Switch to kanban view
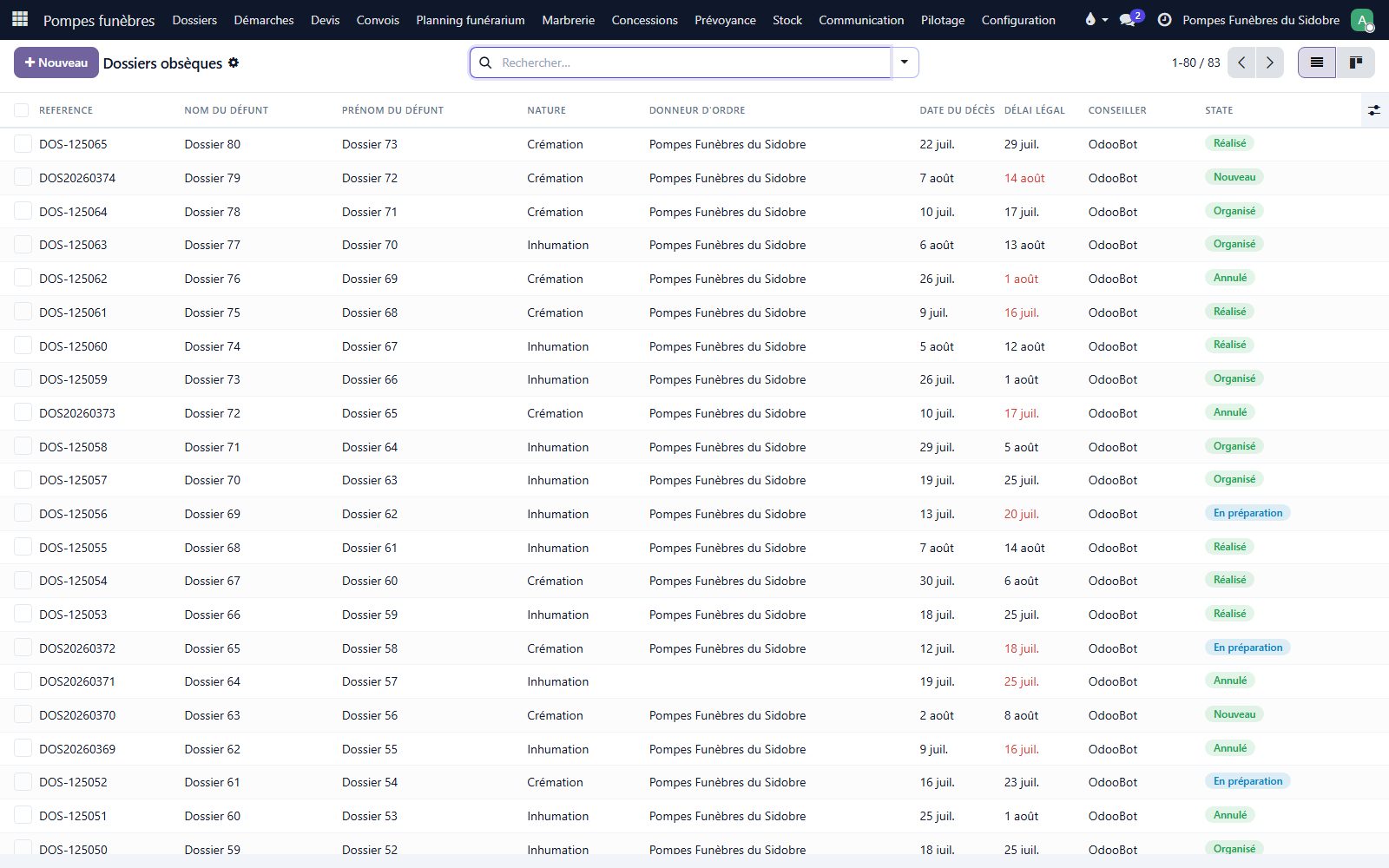Screen dimensions: 1389x868 point(1355,62)
